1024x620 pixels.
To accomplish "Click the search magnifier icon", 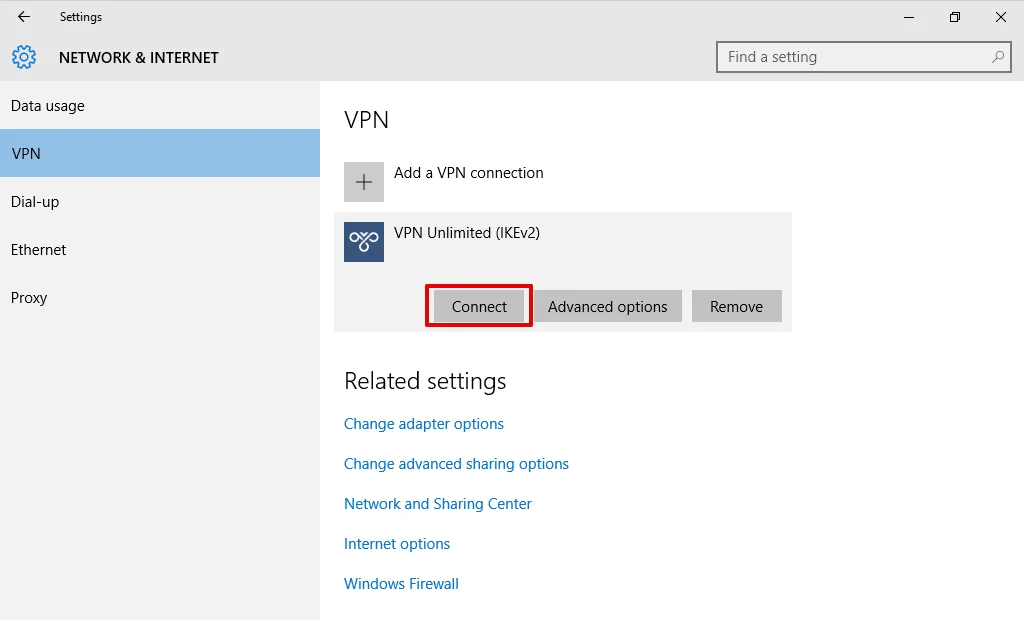I will coord(997,57).
